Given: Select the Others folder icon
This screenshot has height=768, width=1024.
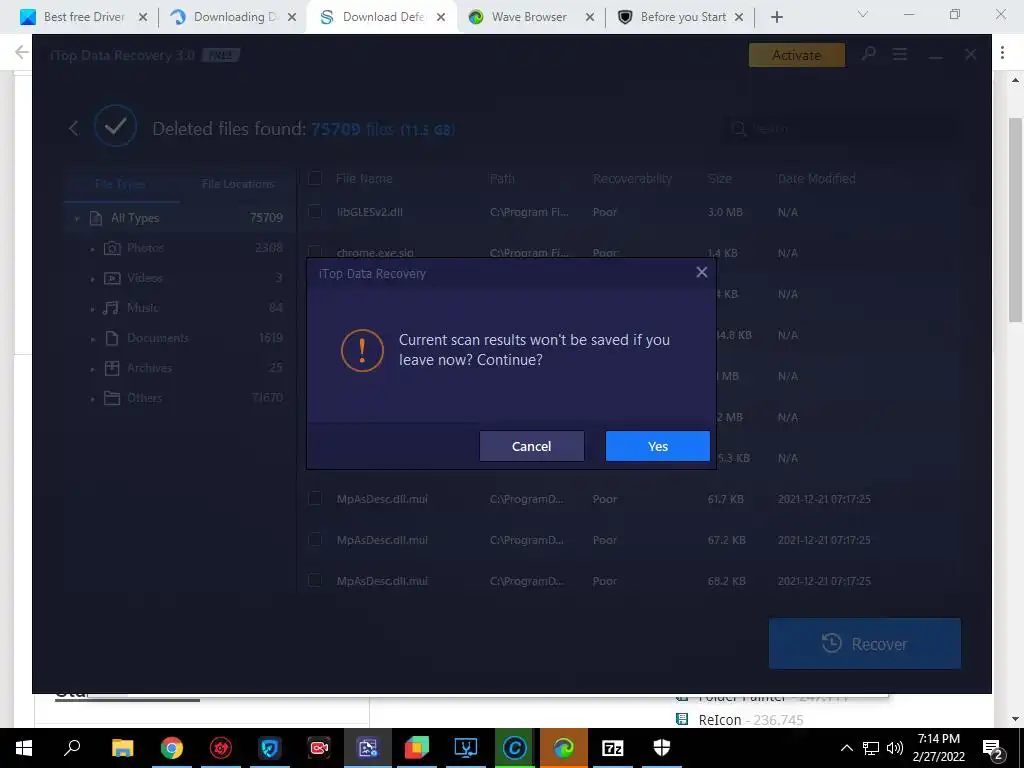Looking at the screenshot, I should coord(112,398).
